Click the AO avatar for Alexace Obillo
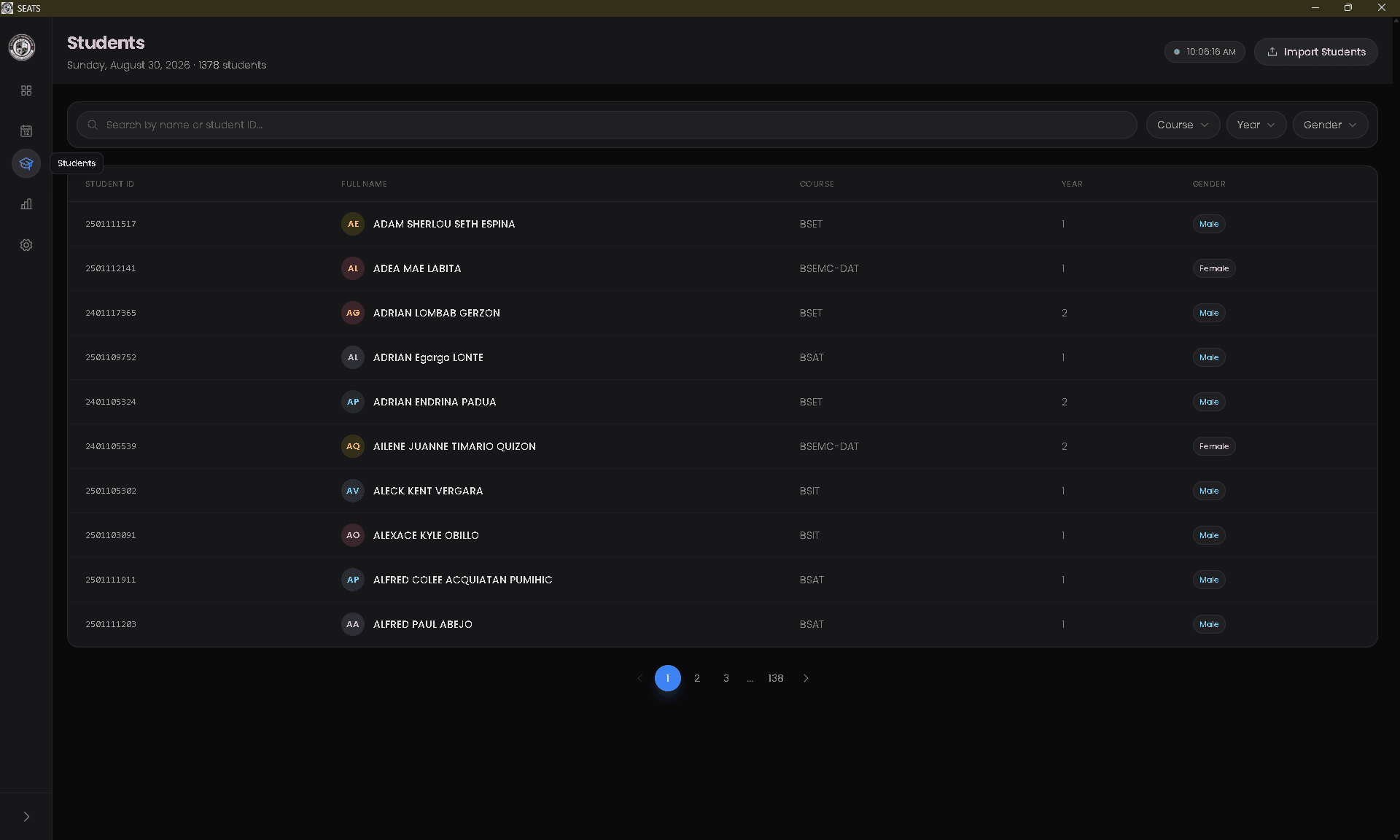This screenshot has width=1400, height=840. 353,535
